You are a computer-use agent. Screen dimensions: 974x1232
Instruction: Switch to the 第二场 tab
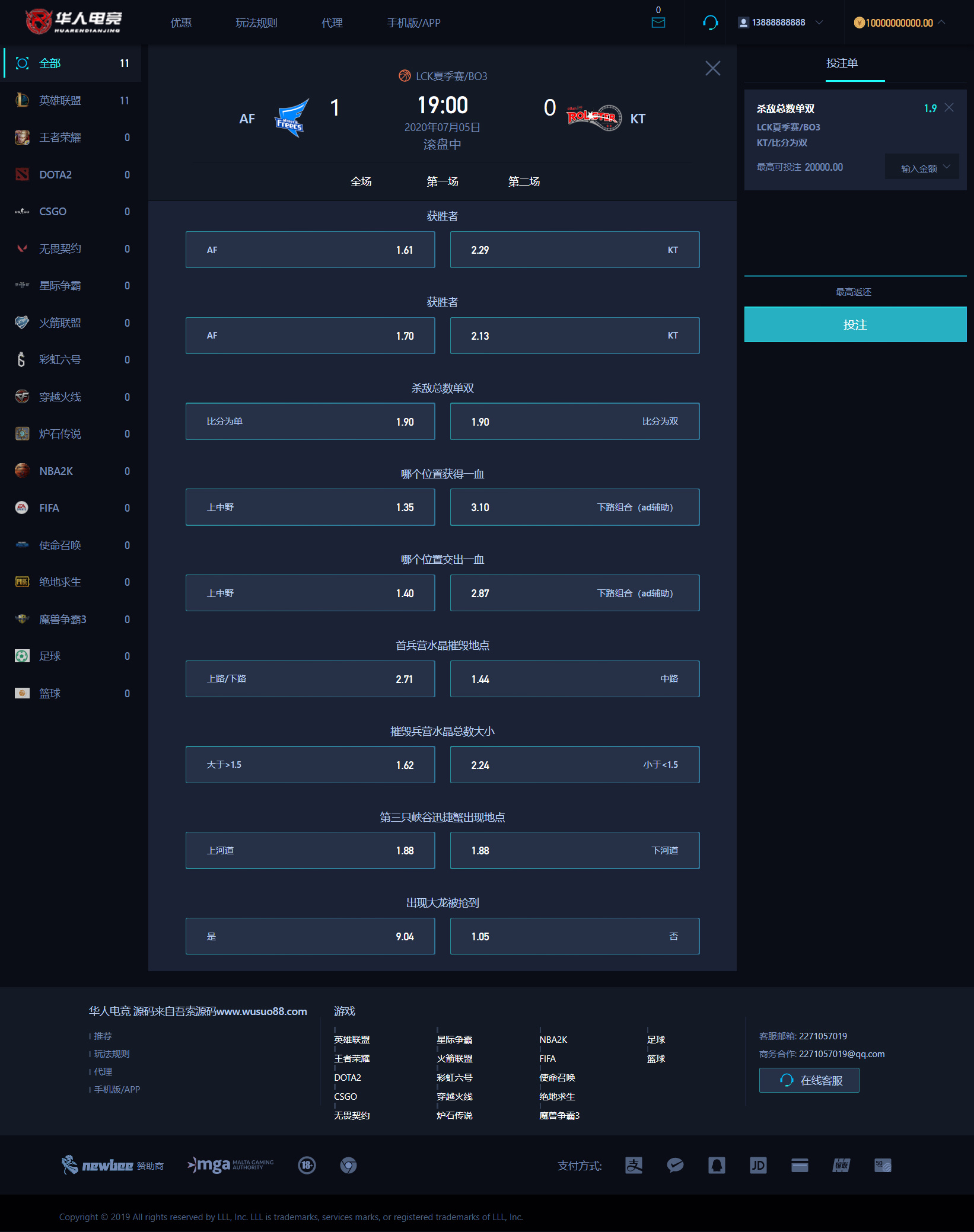(524, 181)
